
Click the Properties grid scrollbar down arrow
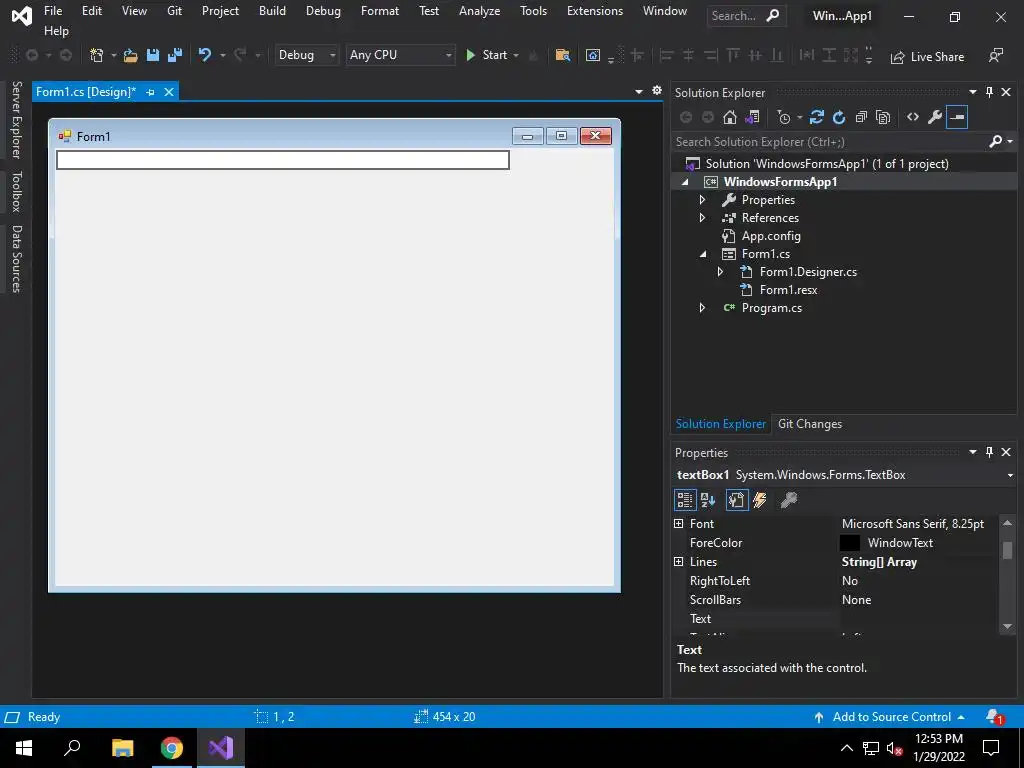[x=1007, y=626]
